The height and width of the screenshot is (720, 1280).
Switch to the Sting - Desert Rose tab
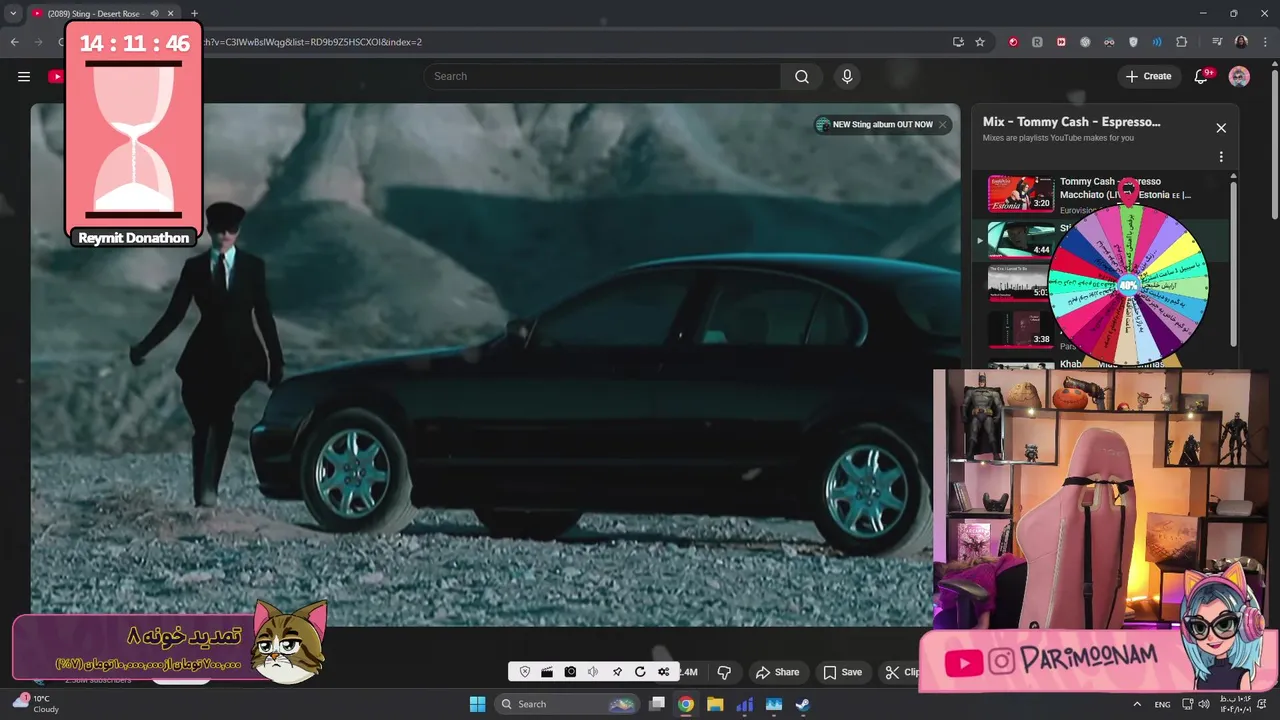point(92,14)
